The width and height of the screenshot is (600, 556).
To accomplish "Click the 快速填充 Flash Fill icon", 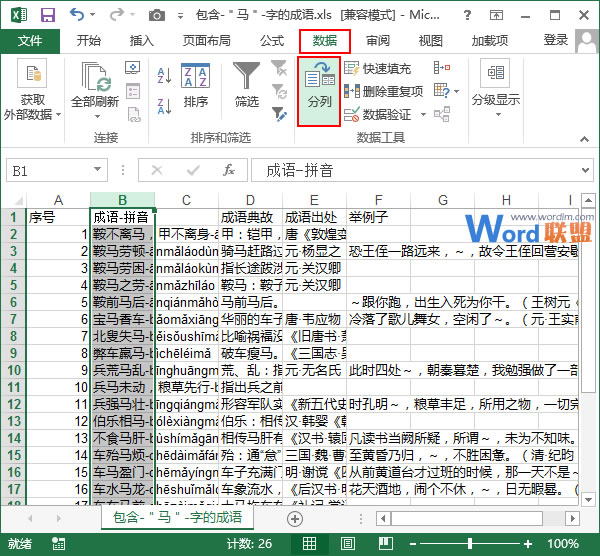I will click(352, 69).
